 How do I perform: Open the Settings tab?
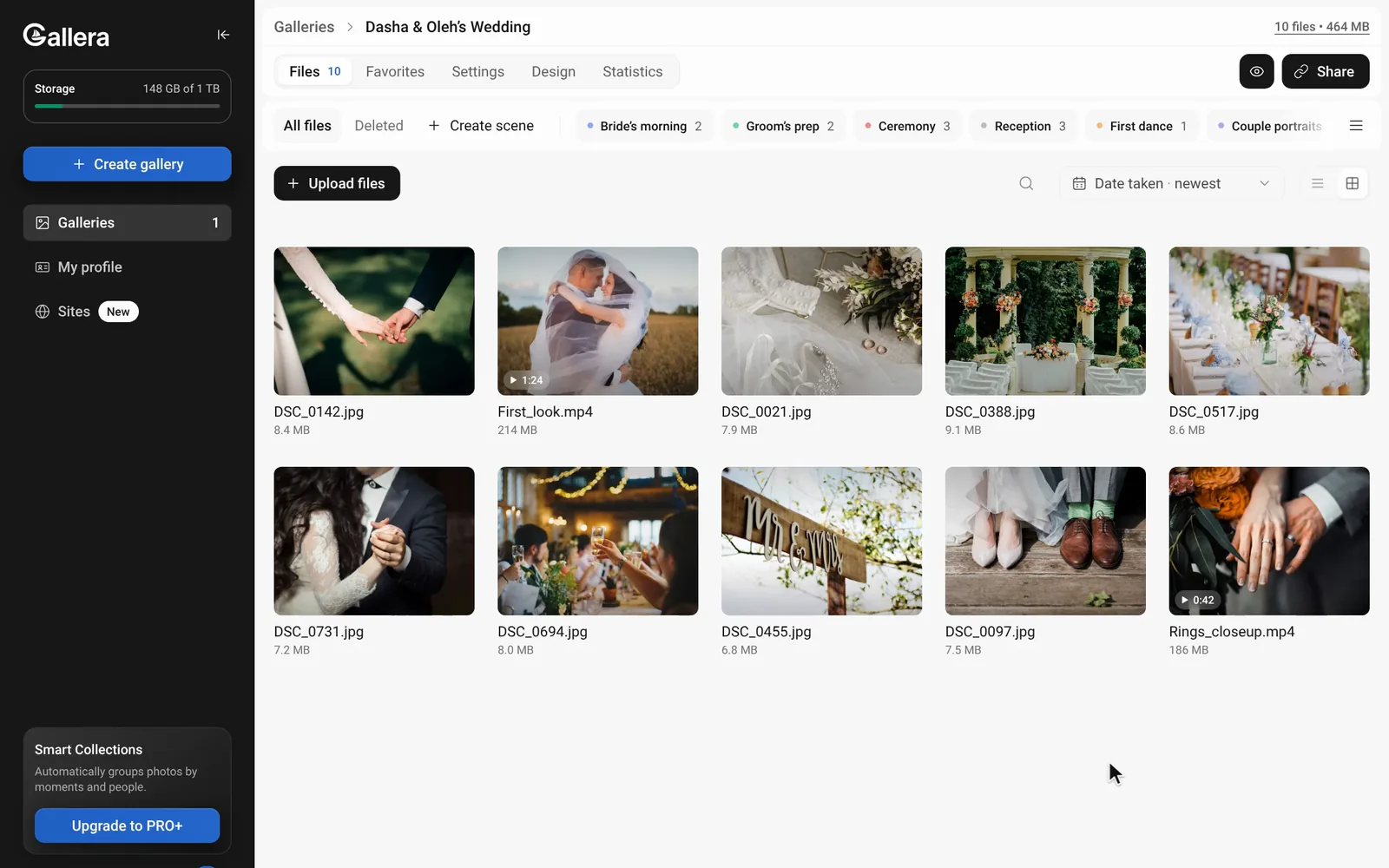click(x=477, y=71)
